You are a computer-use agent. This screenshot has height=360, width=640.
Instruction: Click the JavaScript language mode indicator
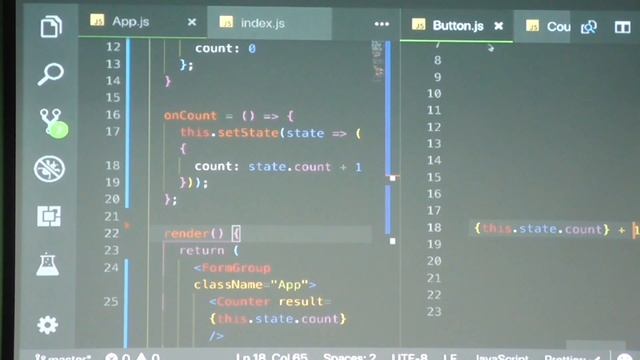pyautogui.click(x=502, y=357)
